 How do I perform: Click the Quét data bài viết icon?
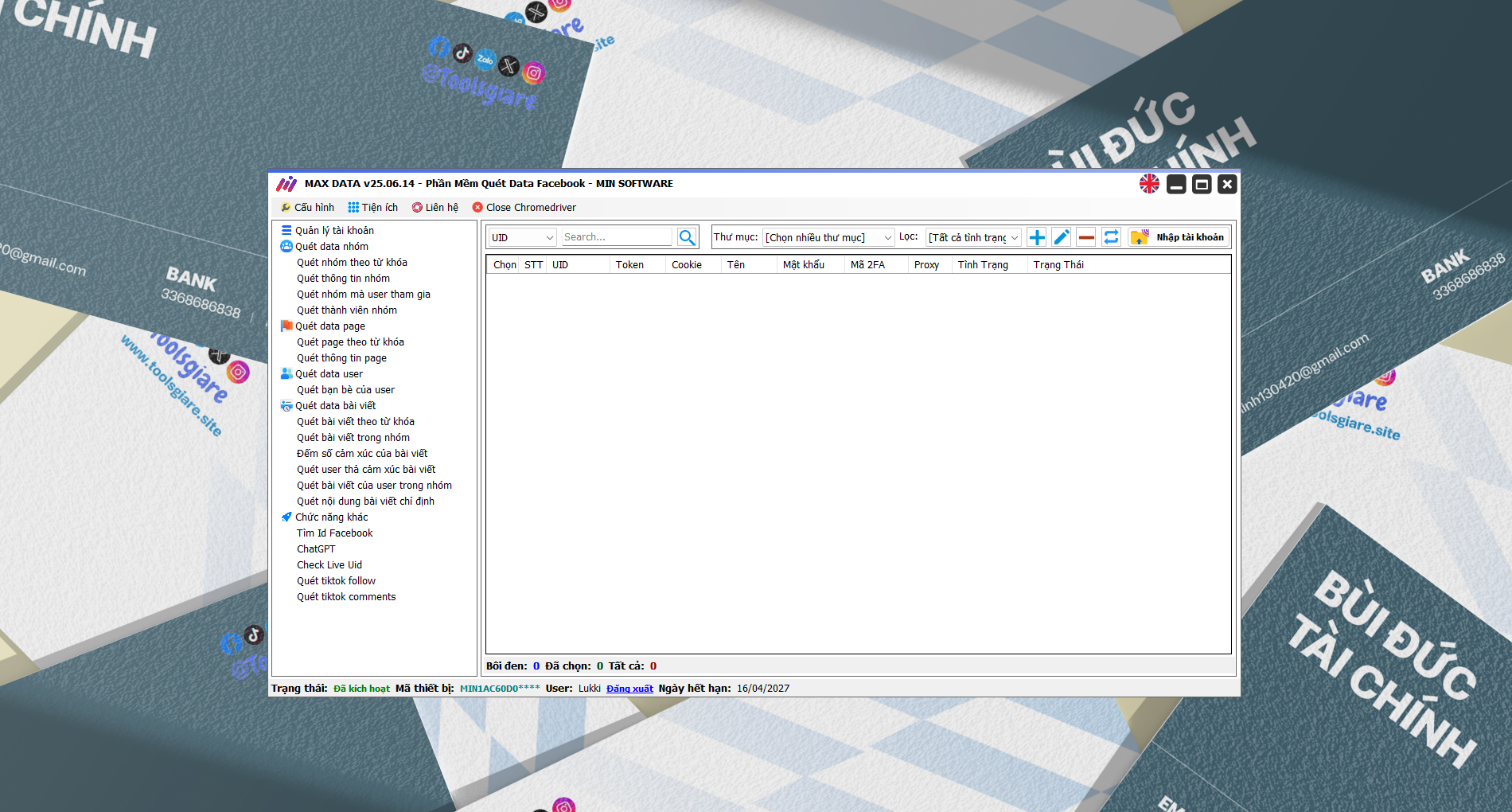[x=286, y=405]
